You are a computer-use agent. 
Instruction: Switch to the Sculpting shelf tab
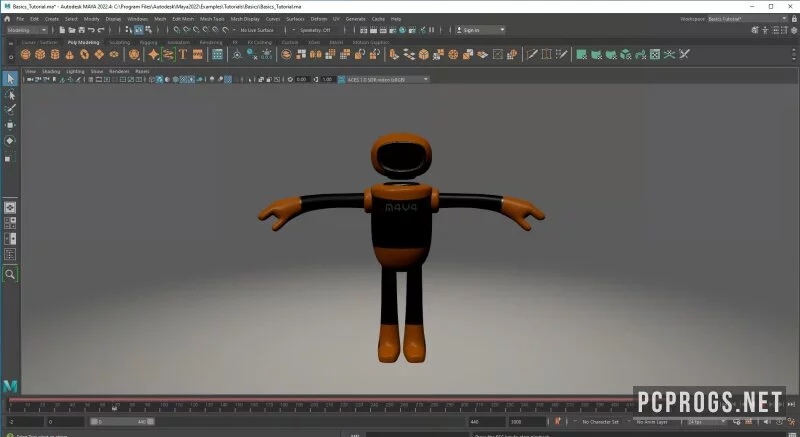119,42
